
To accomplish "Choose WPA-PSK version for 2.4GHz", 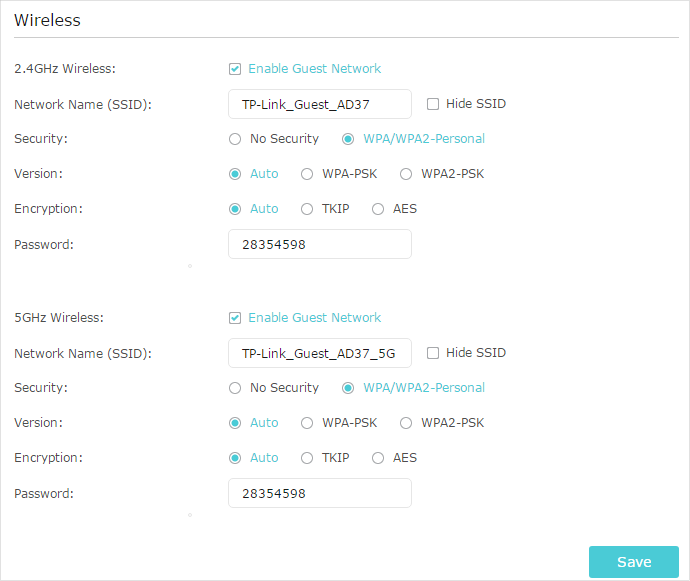I will tap(307, 174).
